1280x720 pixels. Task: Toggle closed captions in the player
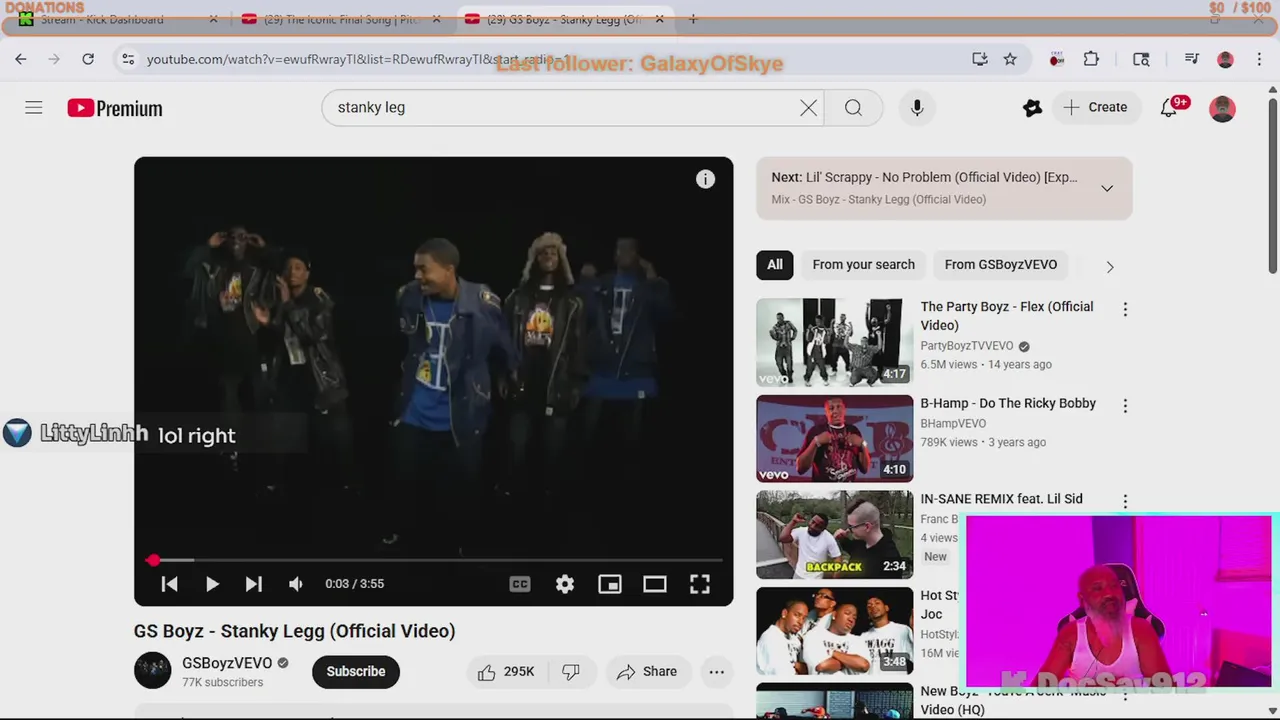[x=520, y=584]
